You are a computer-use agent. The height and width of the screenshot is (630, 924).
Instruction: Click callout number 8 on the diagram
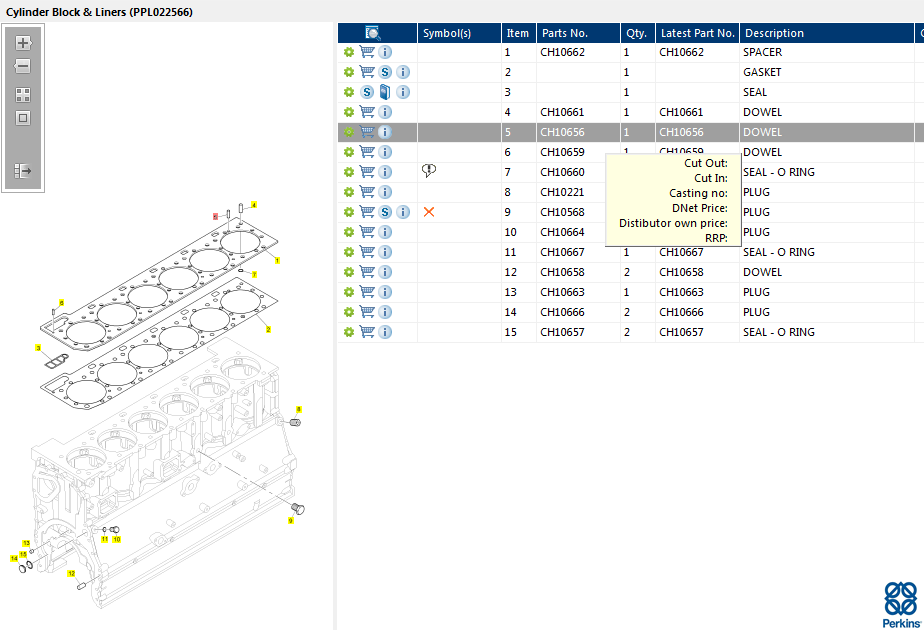coord(298,409)
